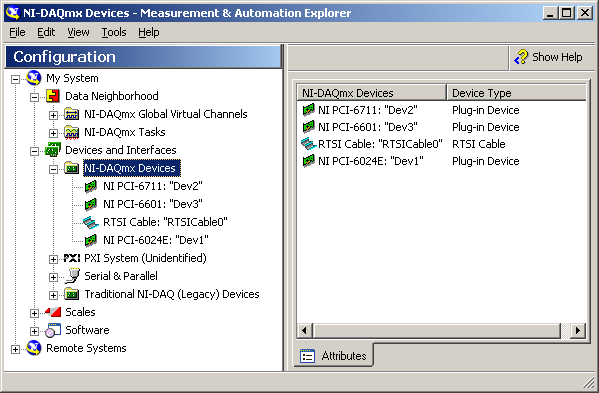599x393 pixels.
Task: Click the "RTSI Cable" device type cell
Action: pyautogui.click(x=479, y=144)
